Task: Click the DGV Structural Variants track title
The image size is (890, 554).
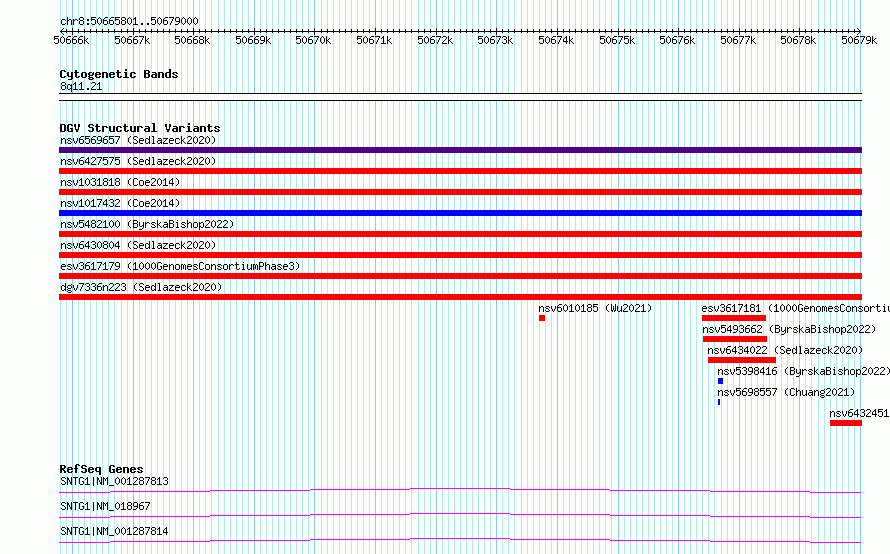Action: coord(140,128)
